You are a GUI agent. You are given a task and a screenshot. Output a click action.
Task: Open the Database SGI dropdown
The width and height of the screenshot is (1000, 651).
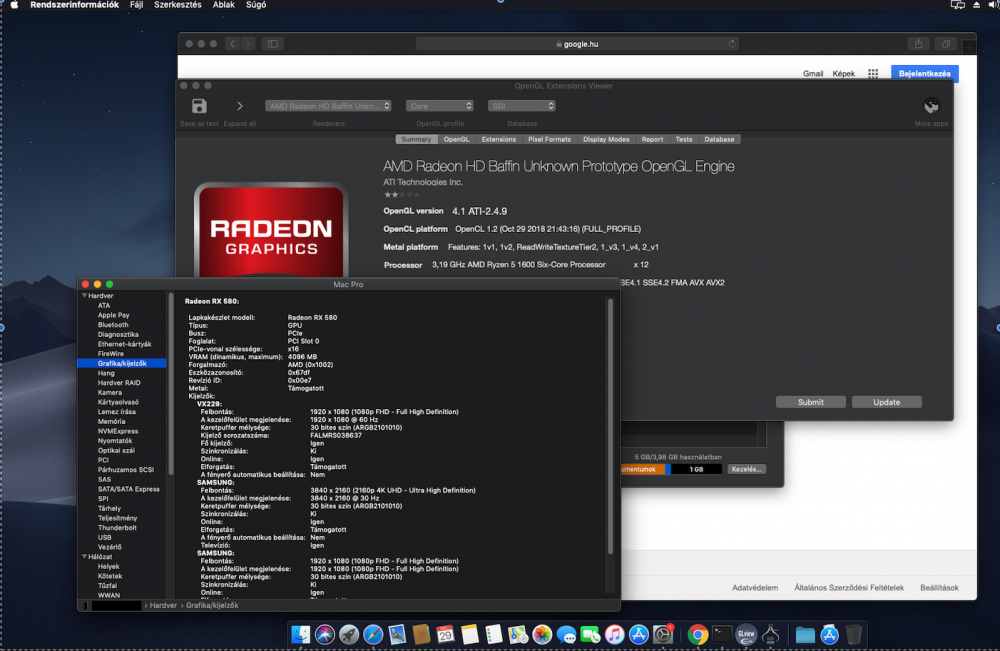[522, 106]
